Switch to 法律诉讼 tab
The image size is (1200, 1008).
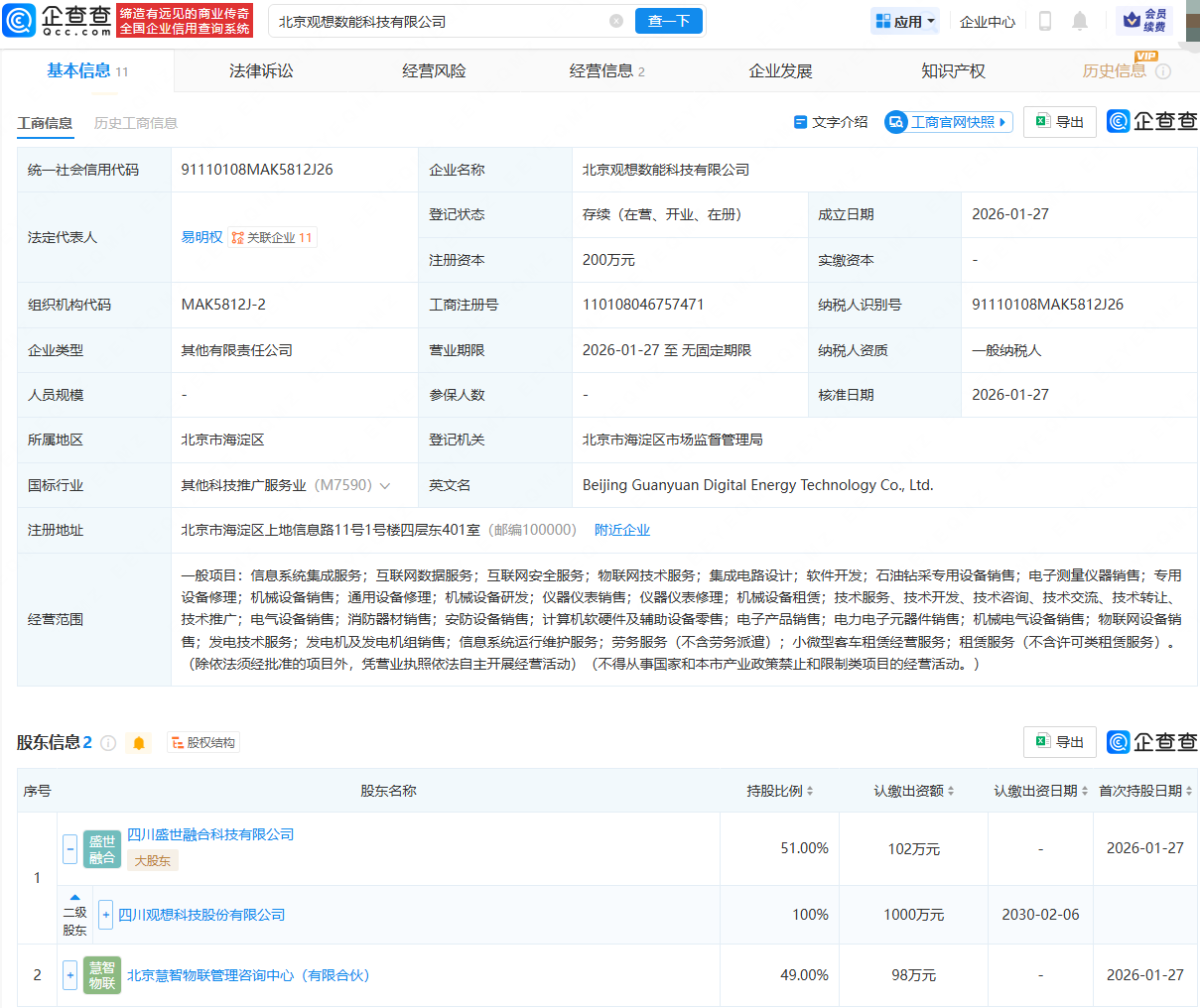[261, 71]
